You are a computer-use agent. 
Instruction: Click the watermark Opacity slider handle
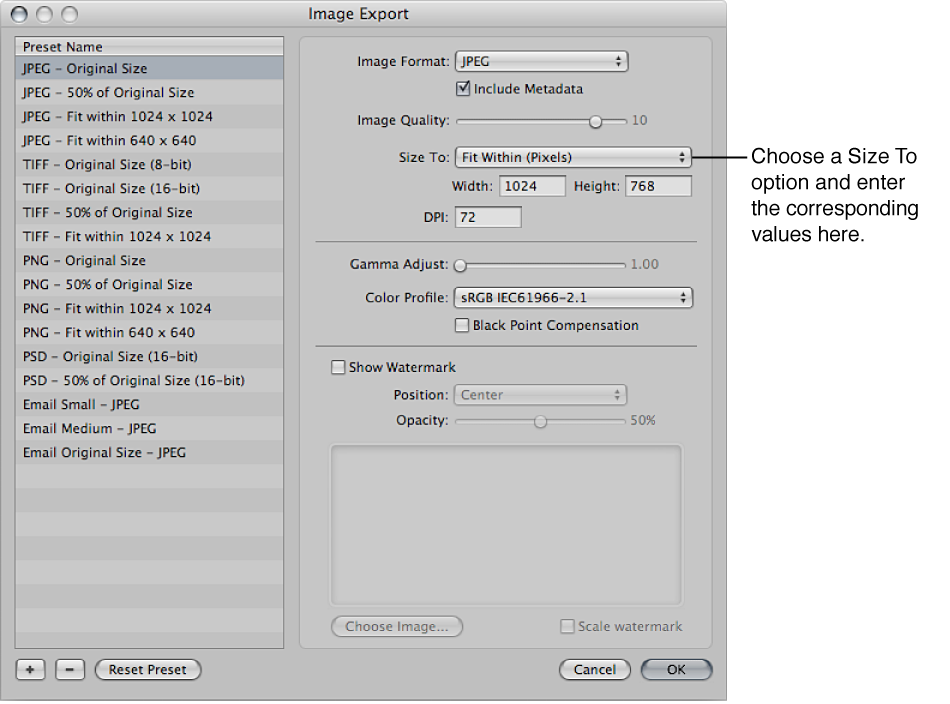pyautogui.click(x=540, y=421)
